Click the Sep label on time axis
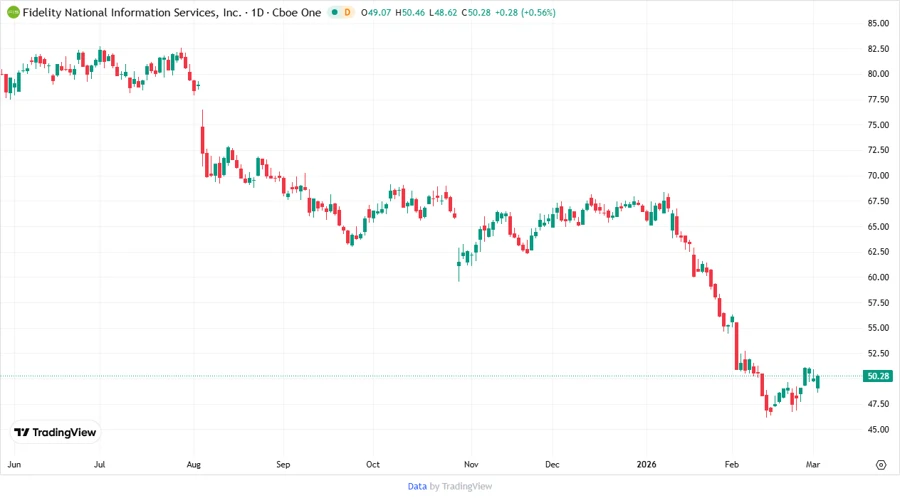The width and height of the screenshot is (900, 498). tap(283, 465)
